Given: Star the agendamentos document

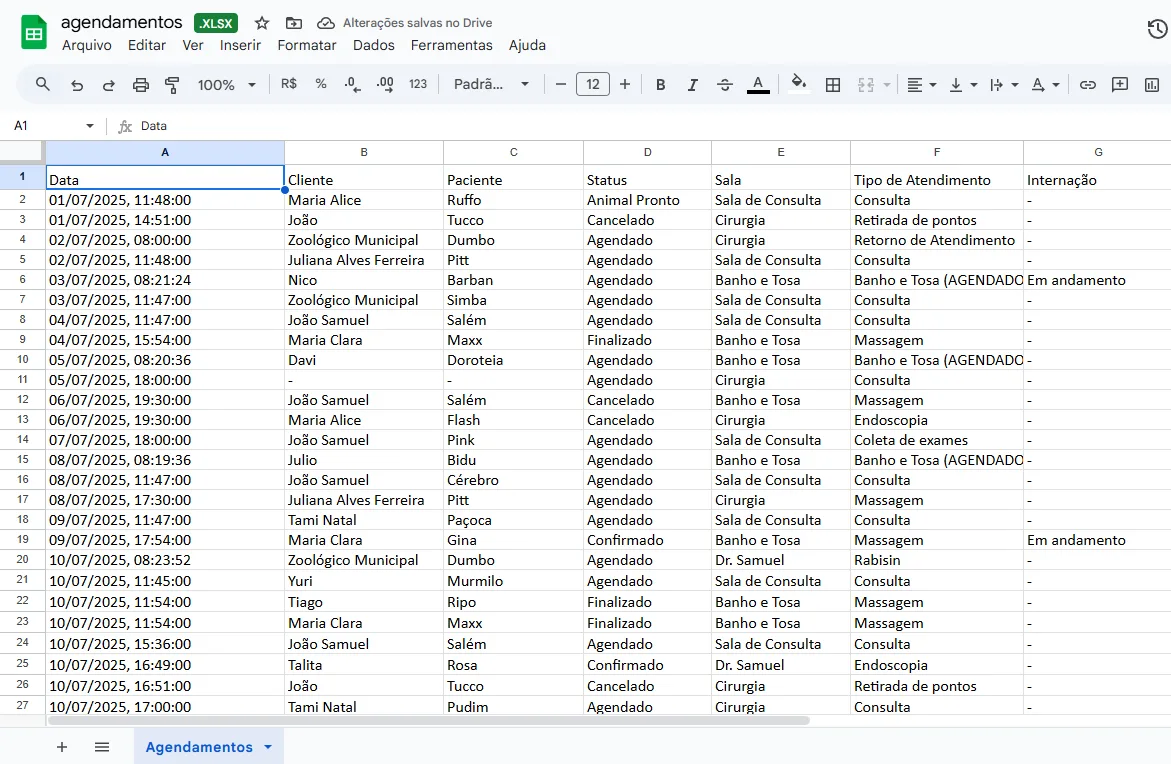Looking at the screenshot, I should [x=261, y=23].
